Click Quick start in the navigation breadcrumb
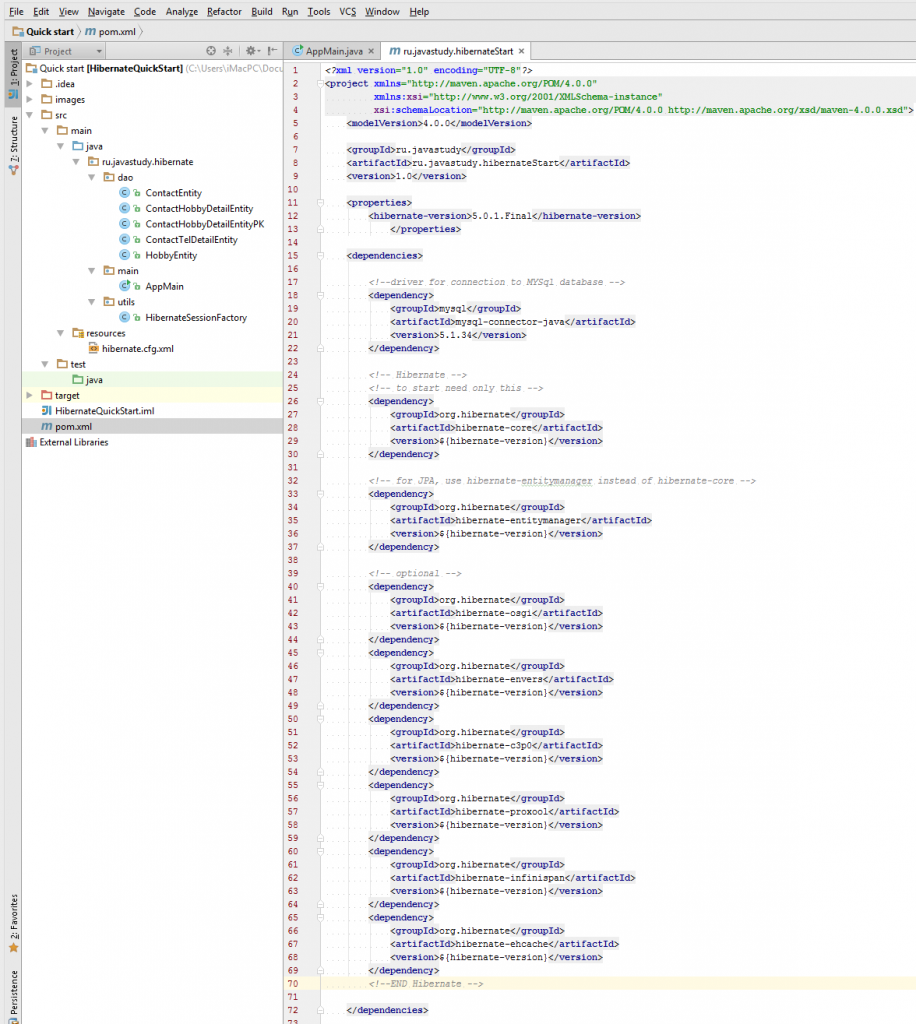The height and width of the screenshot is (1024, 916). [49, 31]
